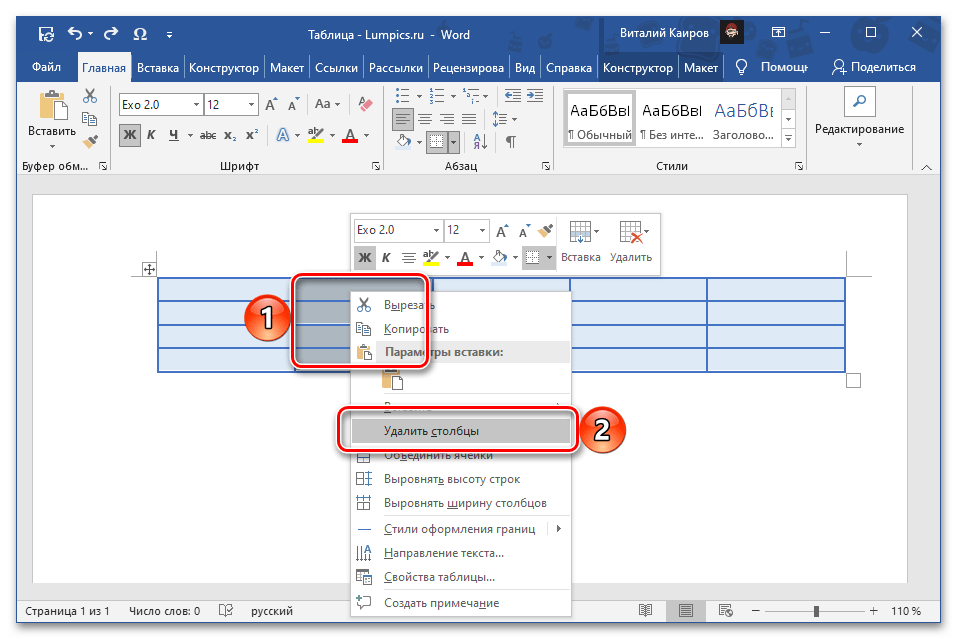957x639 pixels.
Task: Switch to the Ссылки ribbon tab
Action: click(x=336, y=68)
